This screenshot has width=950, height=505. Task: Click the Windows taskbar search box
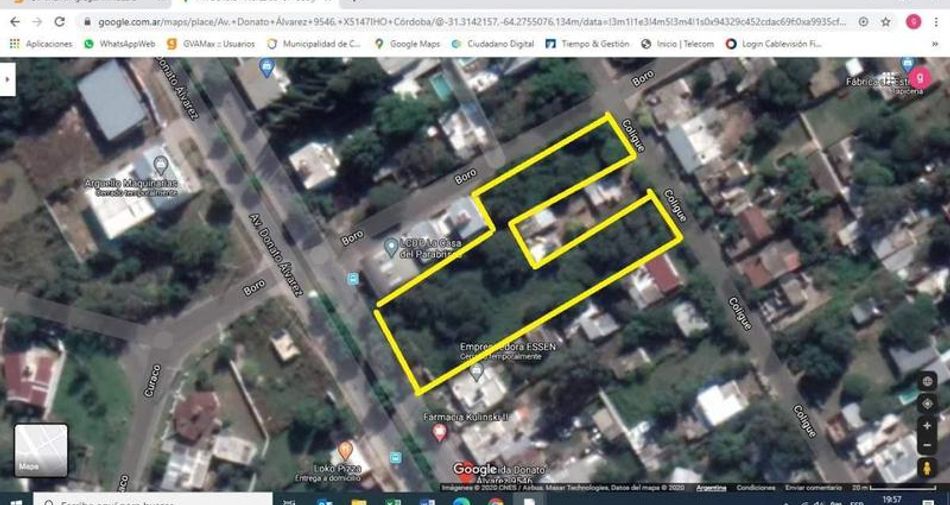pos(153,500)
